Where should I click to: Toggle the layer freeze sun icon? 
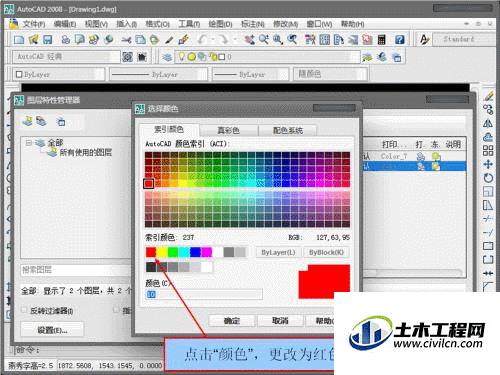pyautogui.click(x=191, y=57)
